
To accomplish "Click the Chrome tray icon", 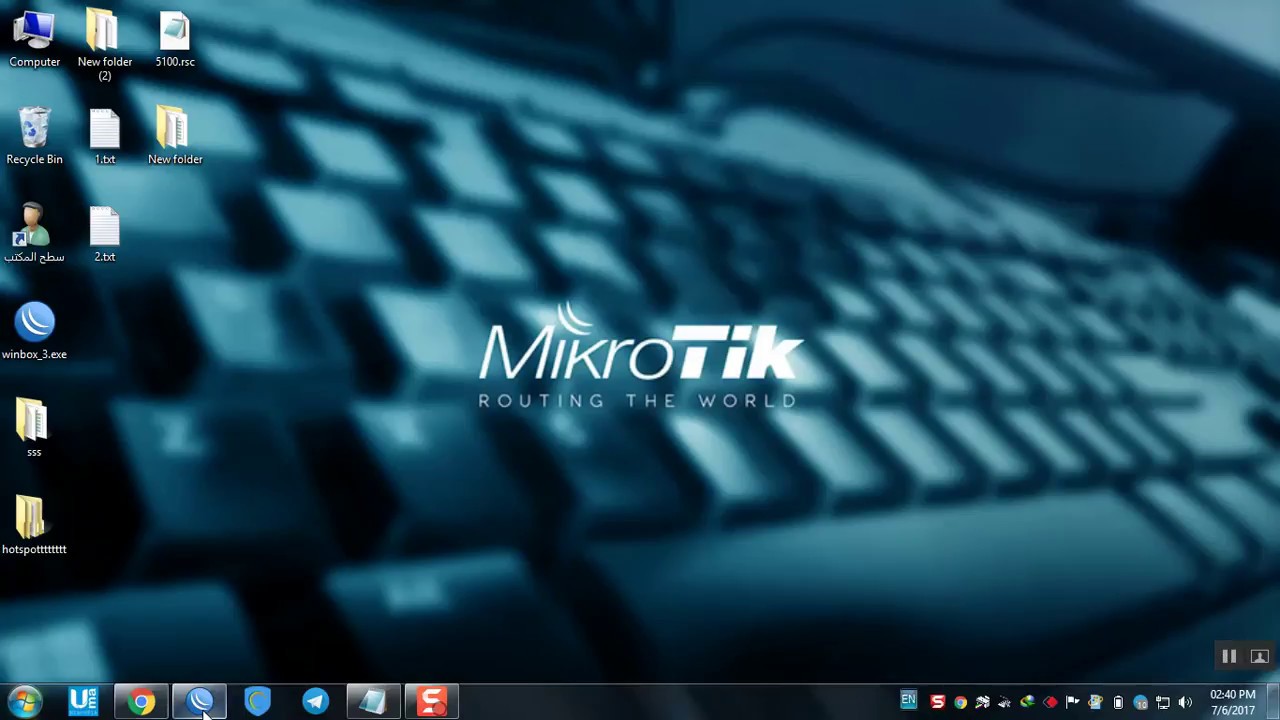I will (x=960, y=702).
